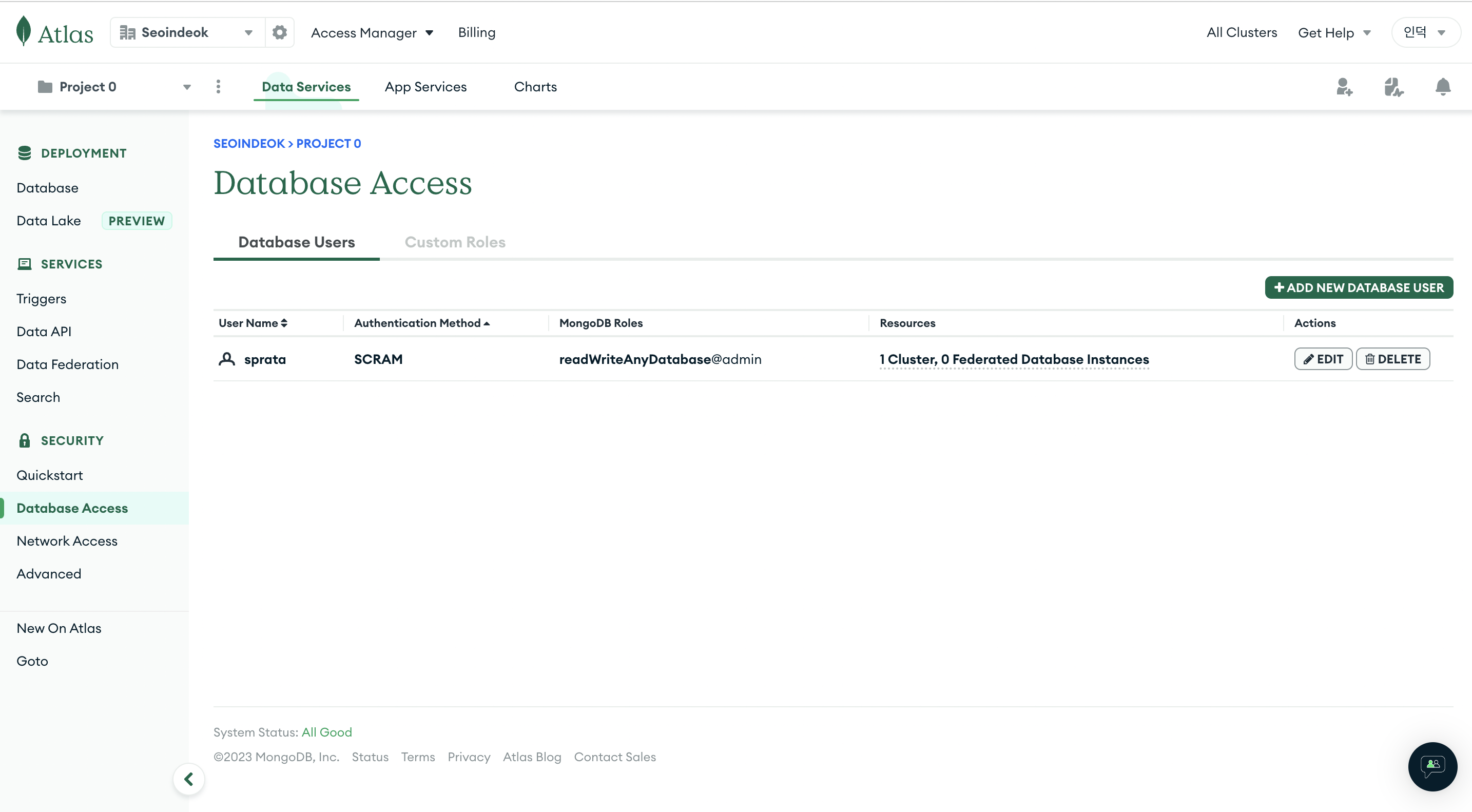Open project options three-dot menu
This screenshot has width=1472, height=812.
coord(218,86)
